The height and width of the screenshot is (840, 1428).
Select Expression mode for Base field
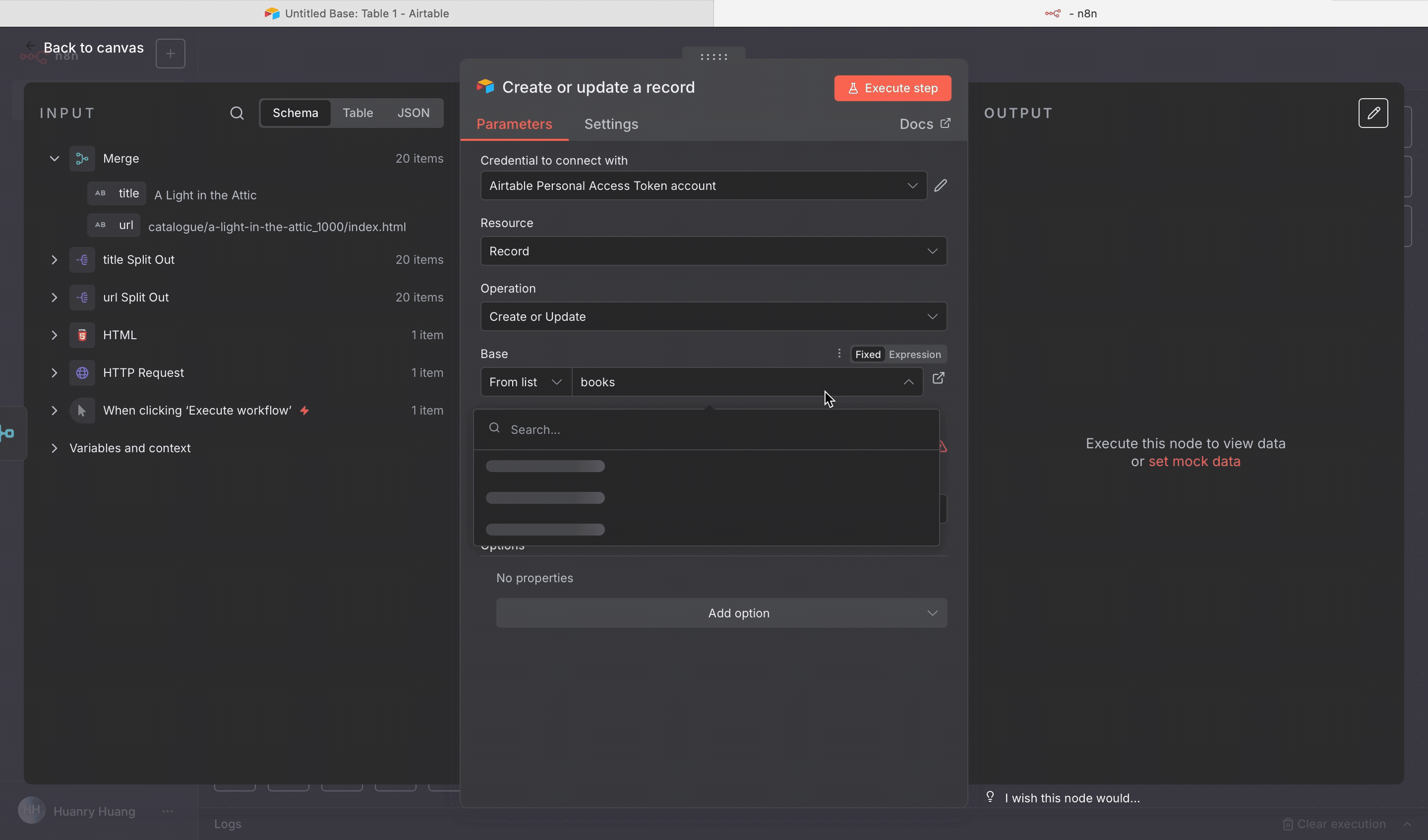point(915,354)
